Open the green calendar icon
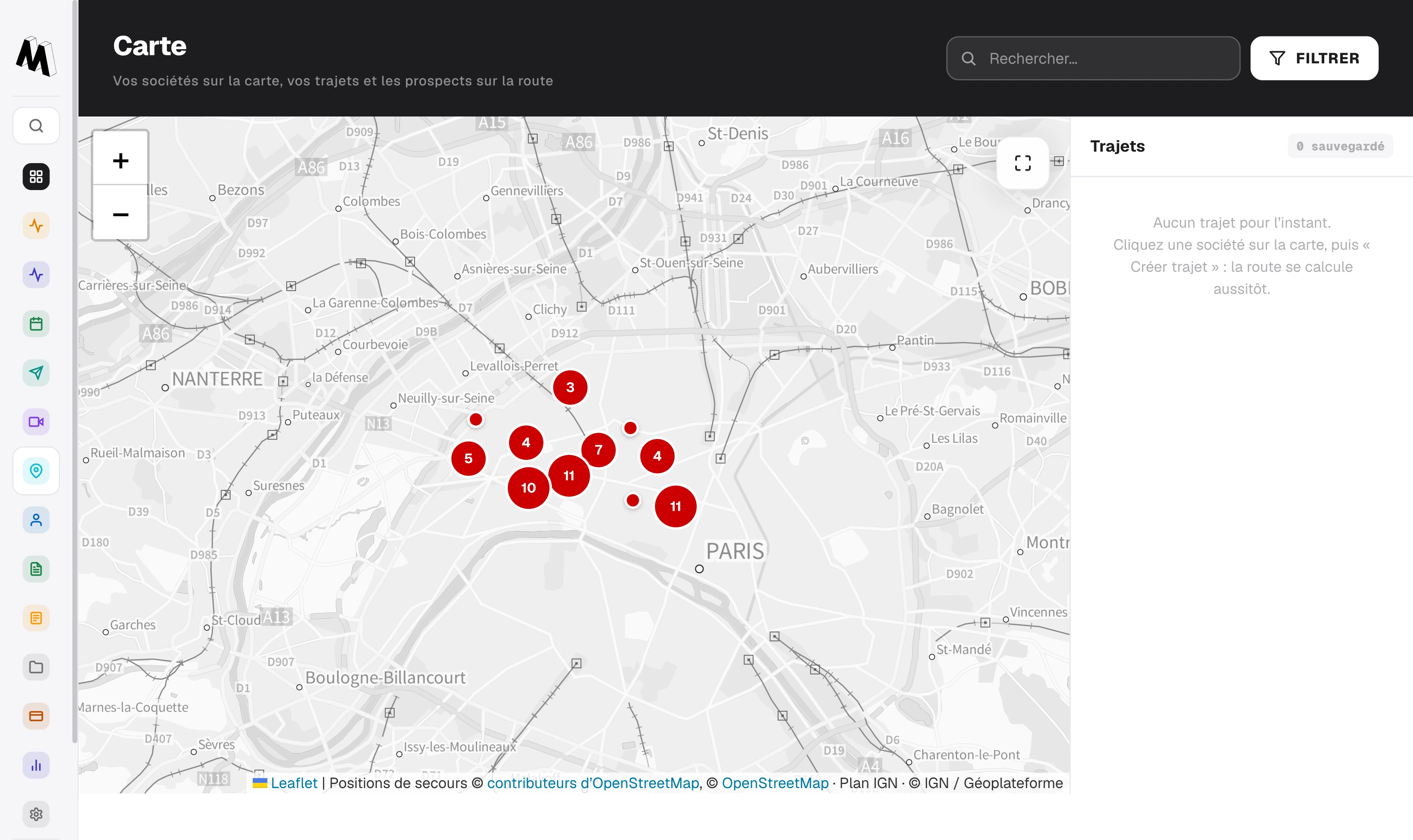 click(36, 324)
